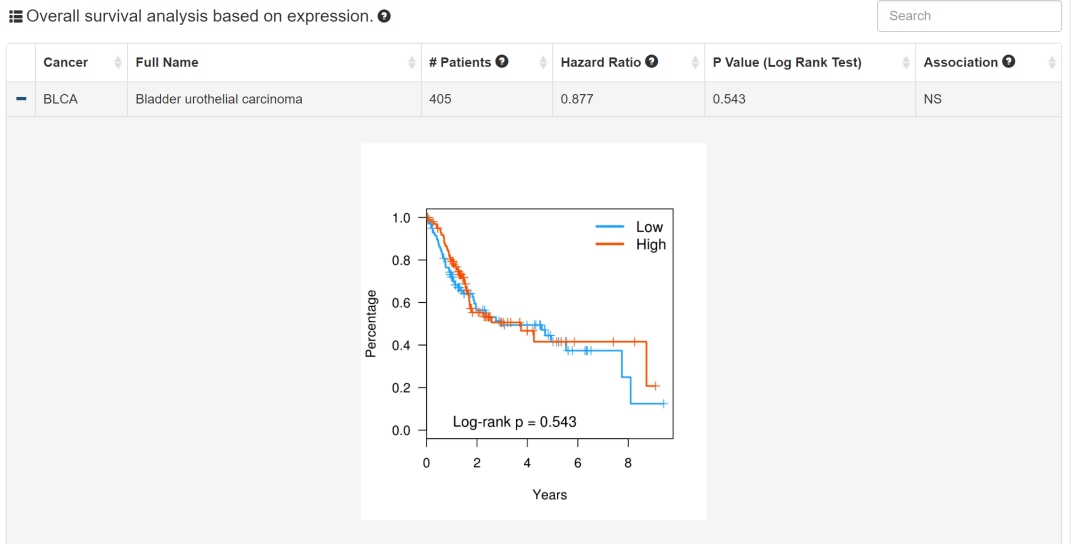Click the Cancer column header

point(66,62)
